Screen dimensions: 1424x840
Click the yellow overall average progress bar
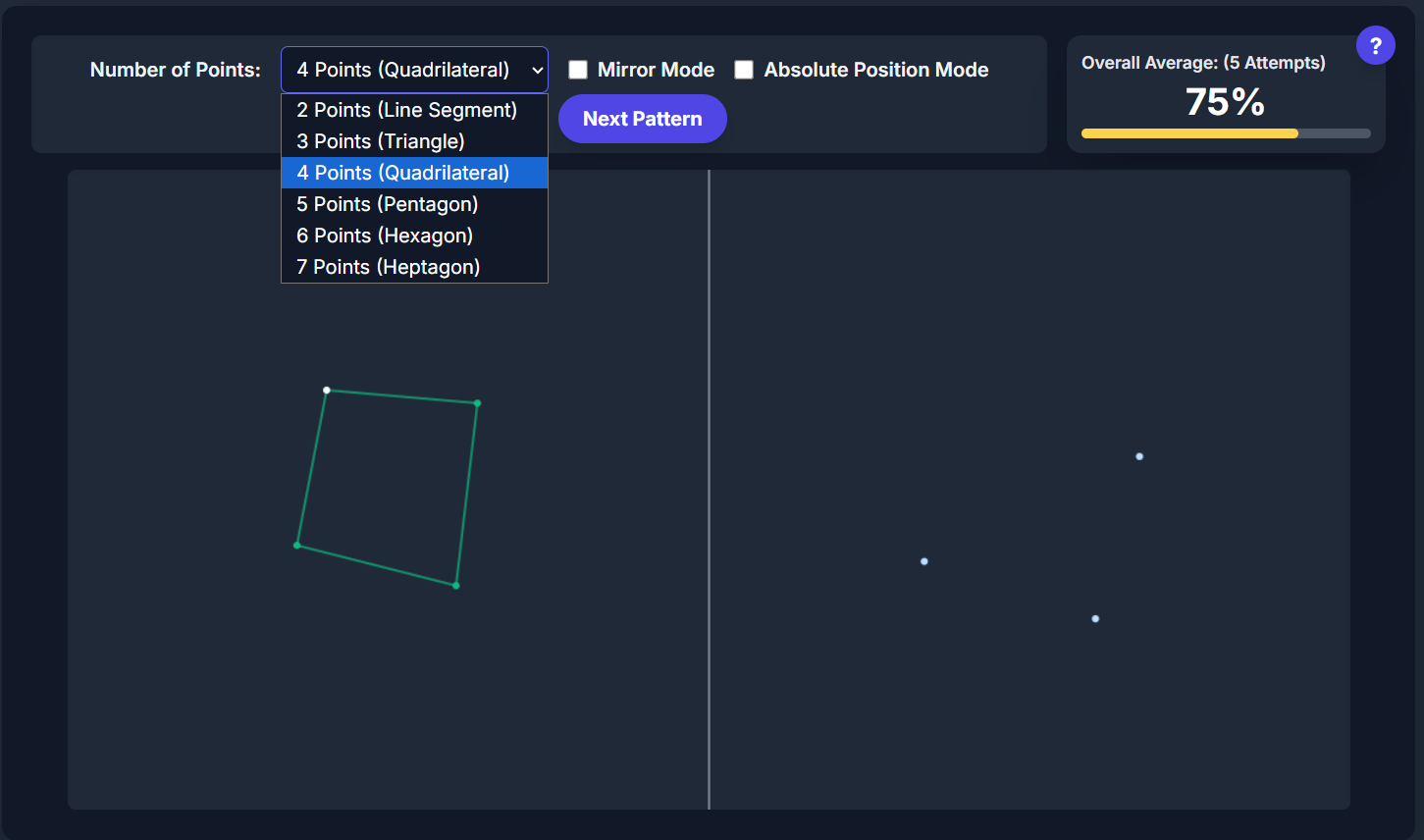coord(1189,133)
